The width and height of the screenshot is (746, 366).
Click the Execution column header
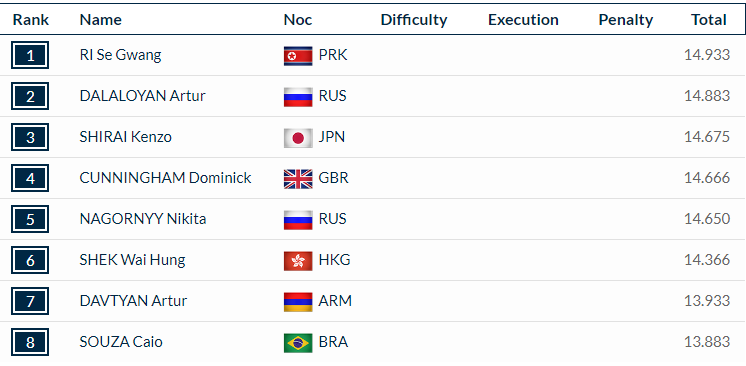[x=523, y=20]
